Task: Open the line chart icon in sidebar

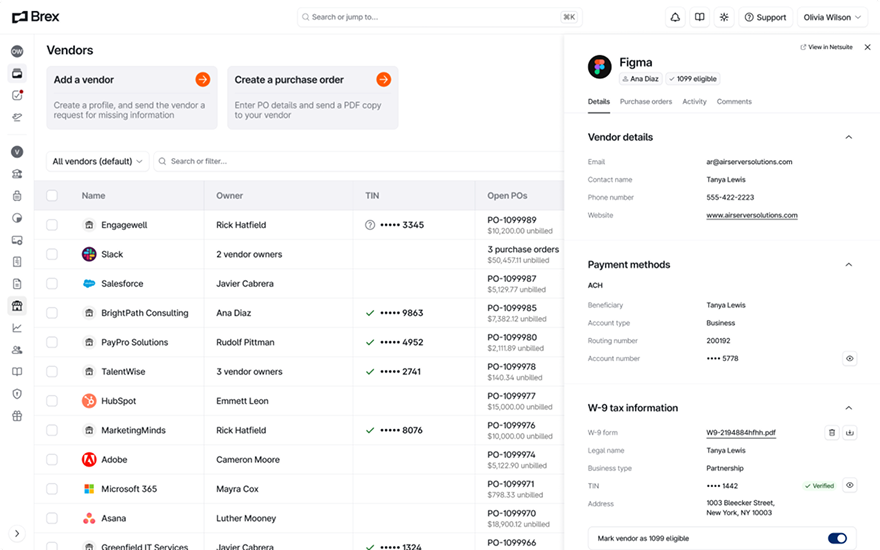Action: click(x=17, y=328)
